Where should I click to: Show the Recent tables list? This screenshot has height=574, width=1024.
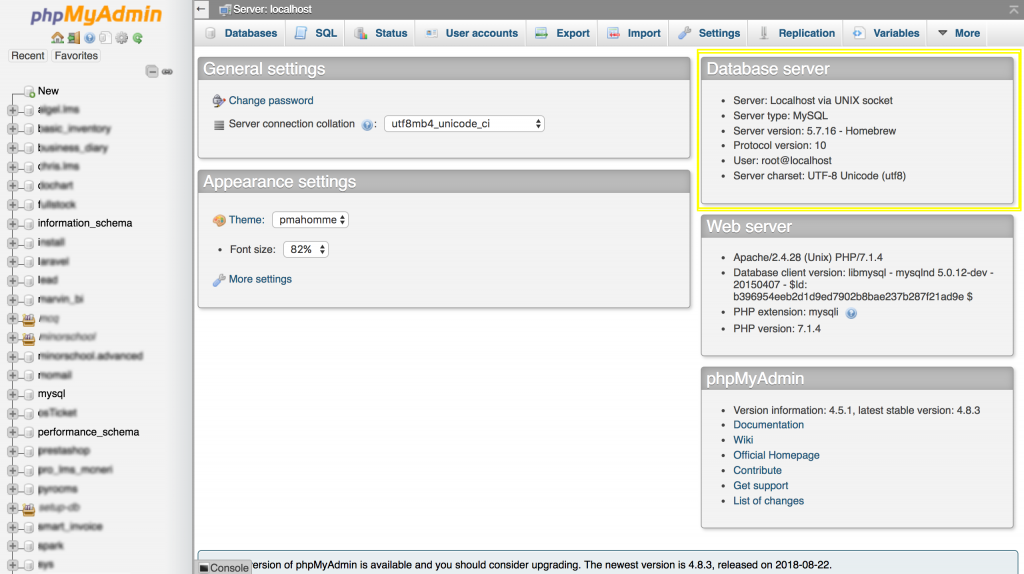click(27, 56)
